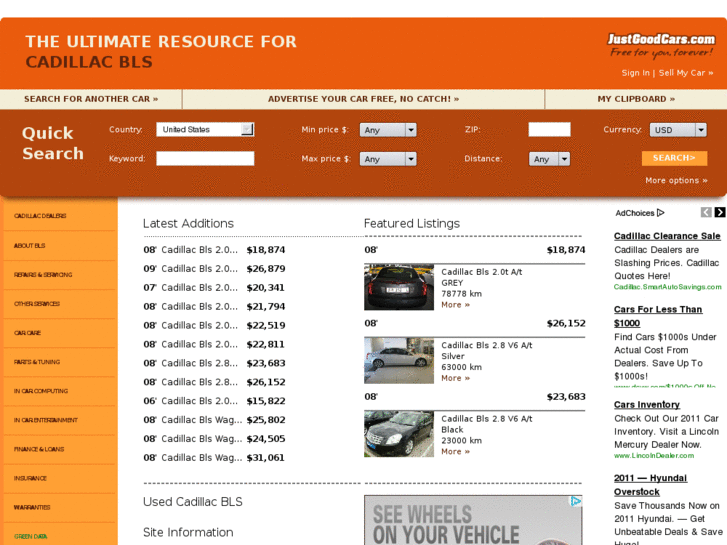The width and height of the screenshot is (727, 545).
Task: Click Cadillac.SmartAutoSavings.com URL
Action: (668, 287)
